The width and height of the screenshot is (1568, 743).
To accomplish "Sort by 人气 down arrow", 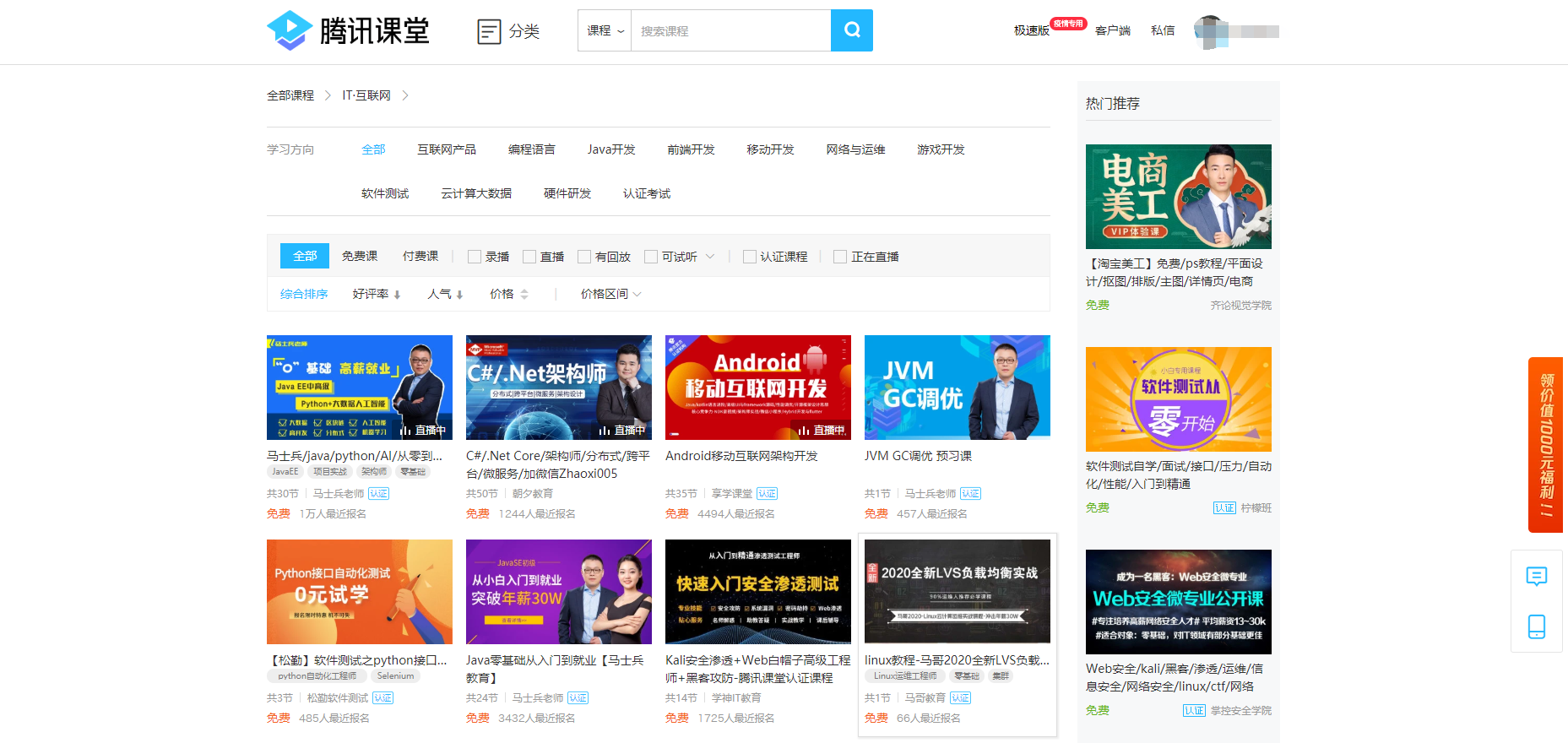I will 459,295.
